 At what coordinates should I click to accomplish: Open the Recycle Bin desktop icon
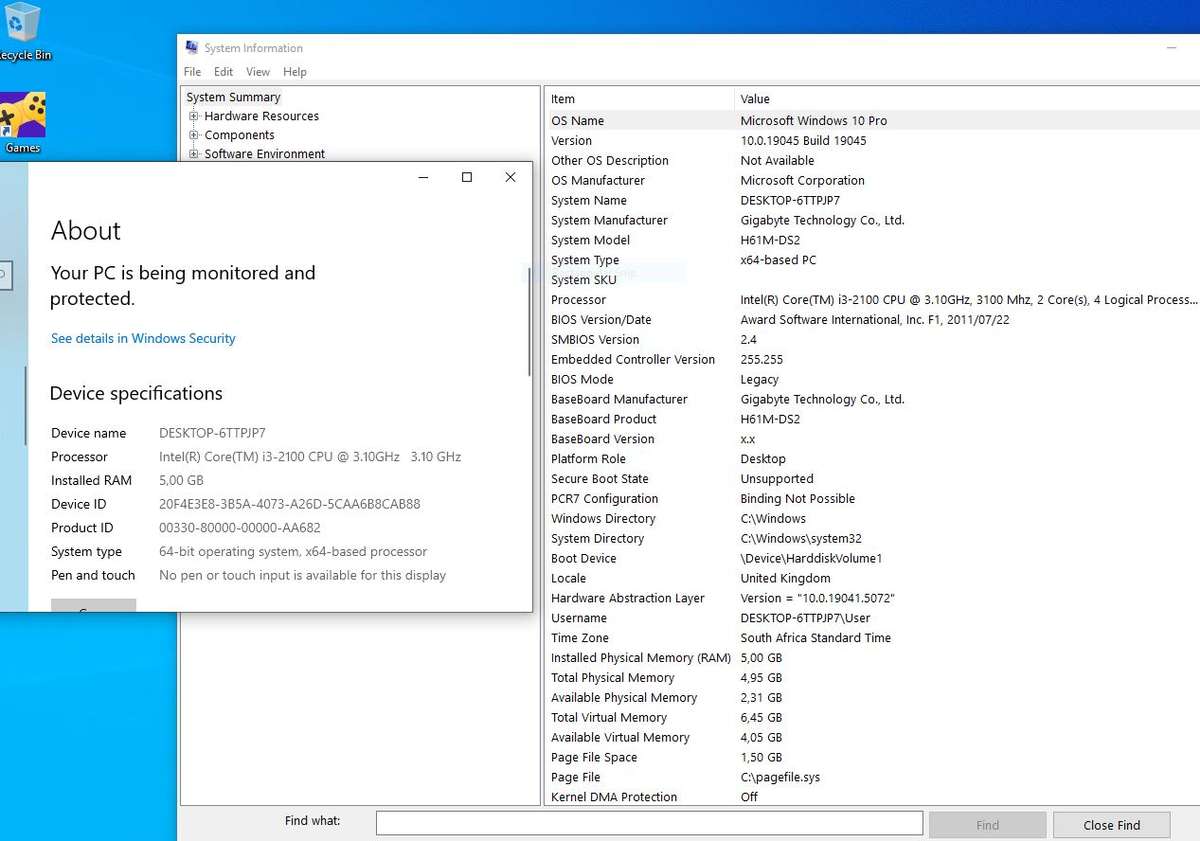[x=22, y=26]
